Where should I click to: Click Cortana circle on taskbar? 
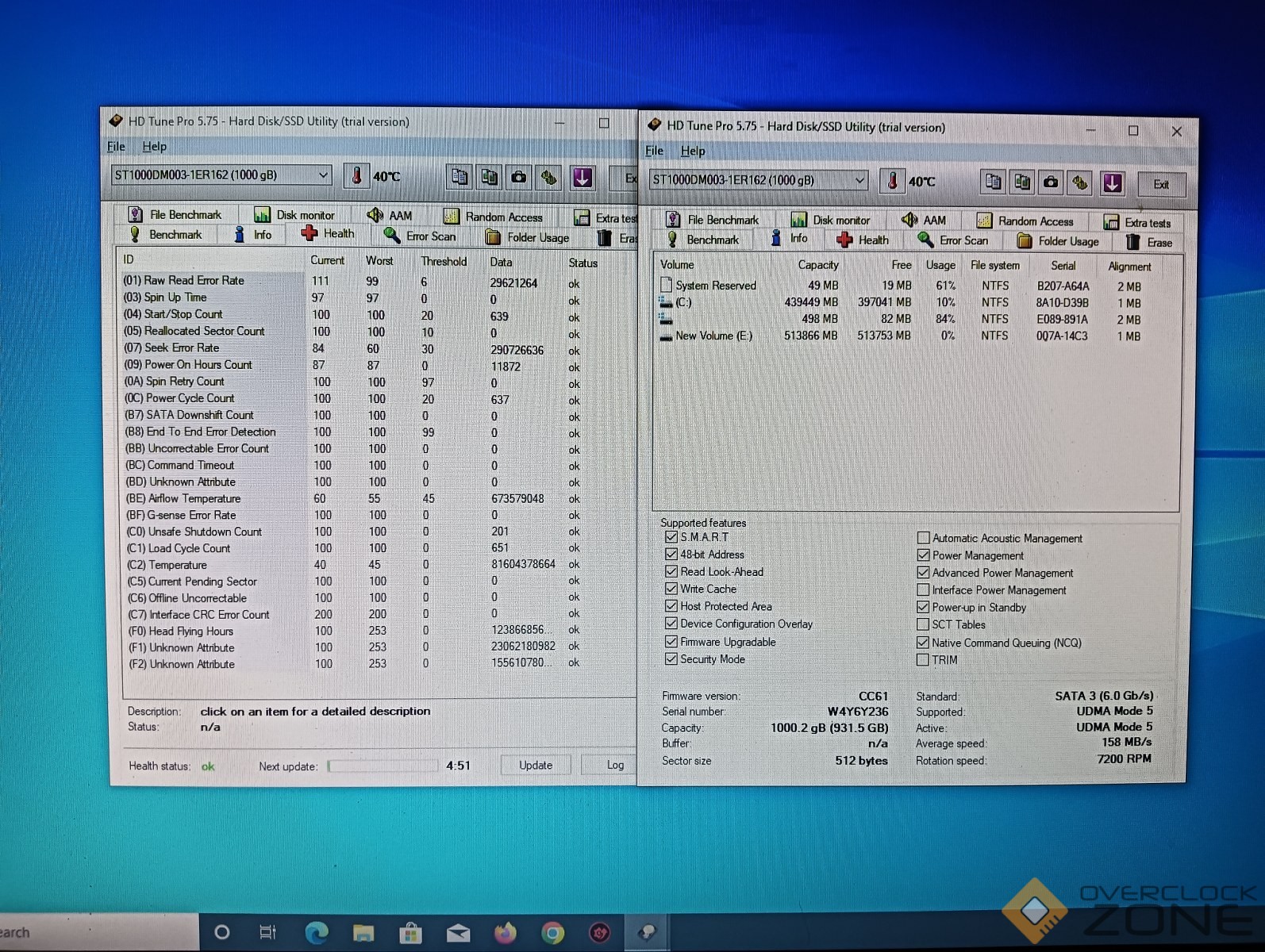[x=222, y=932]
